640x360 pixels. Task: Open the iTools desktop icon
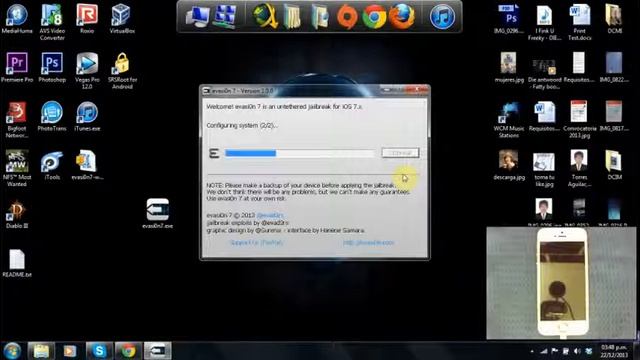point(52,165)
